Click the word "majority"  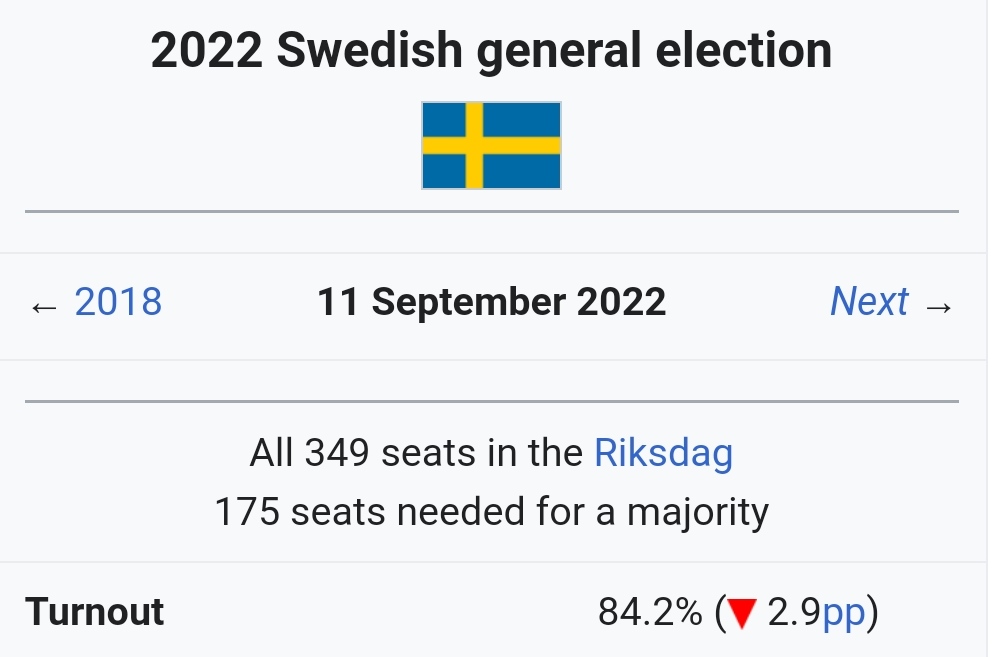(x=698, y=513)
